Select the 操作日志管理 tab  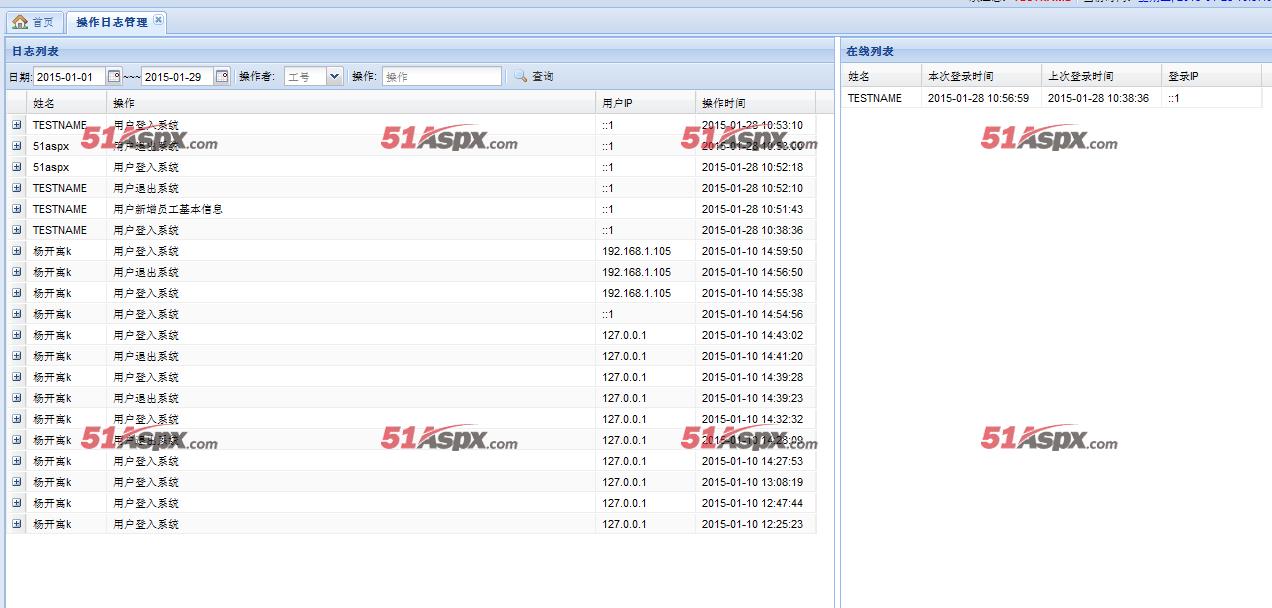click(x=111, y=22)
